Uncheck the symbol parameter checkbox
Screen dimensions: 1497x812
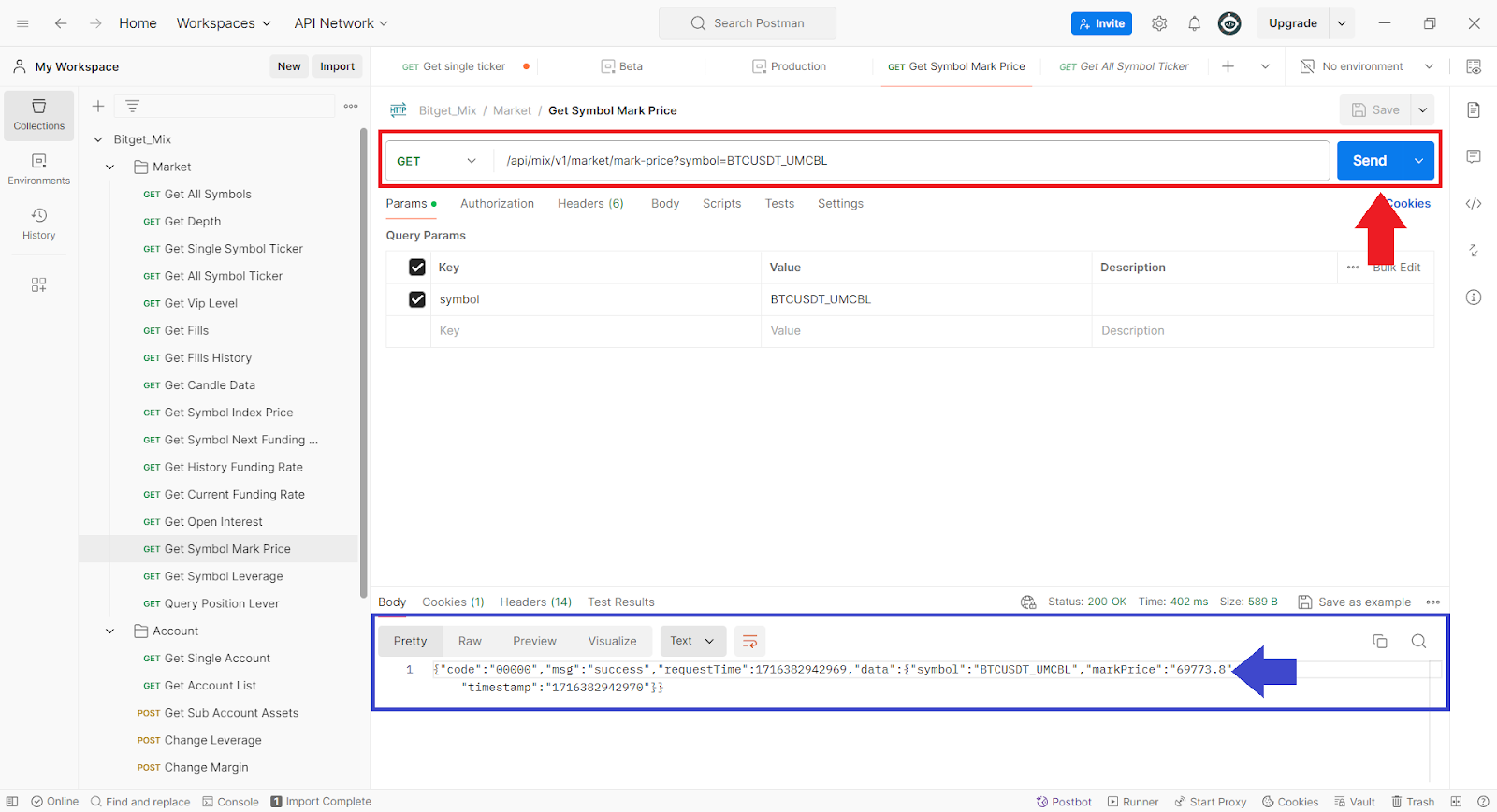point(417,299)
